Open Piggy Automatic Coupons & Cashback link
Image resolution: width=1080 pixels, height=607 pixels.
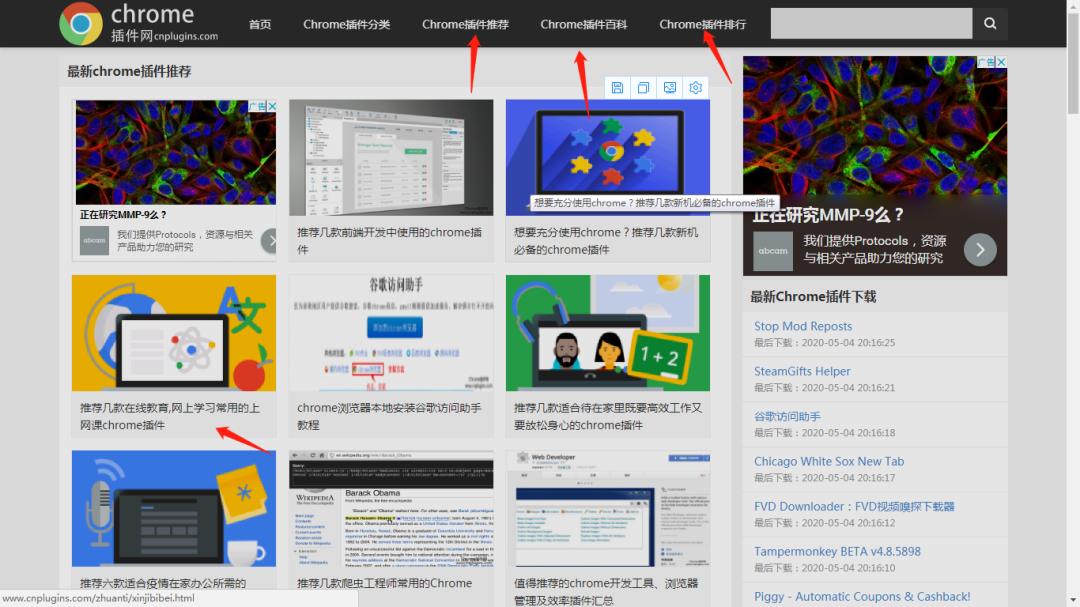tap(862, 596)
